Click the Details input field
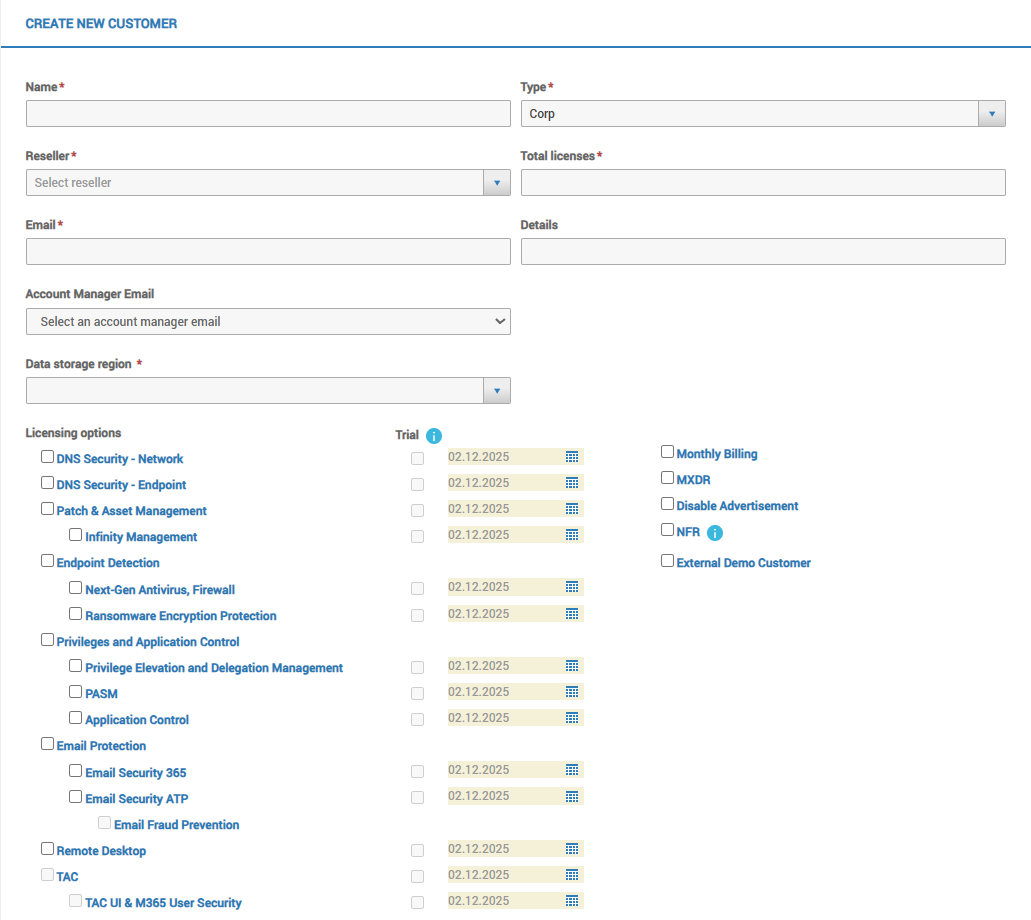 763,252
